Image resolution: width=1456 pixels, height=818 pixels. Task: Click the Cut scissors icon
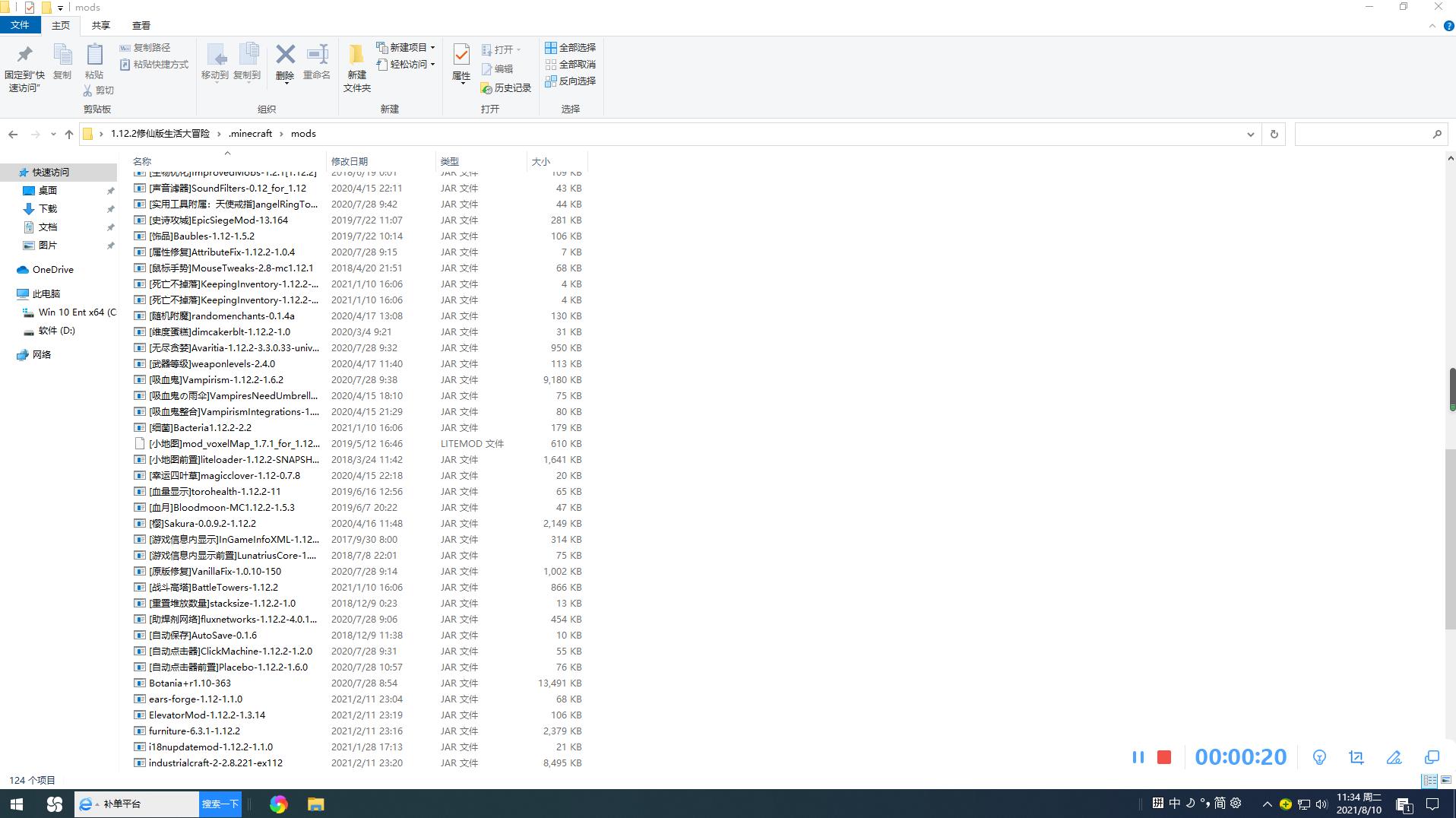click(x=88, y=90)
